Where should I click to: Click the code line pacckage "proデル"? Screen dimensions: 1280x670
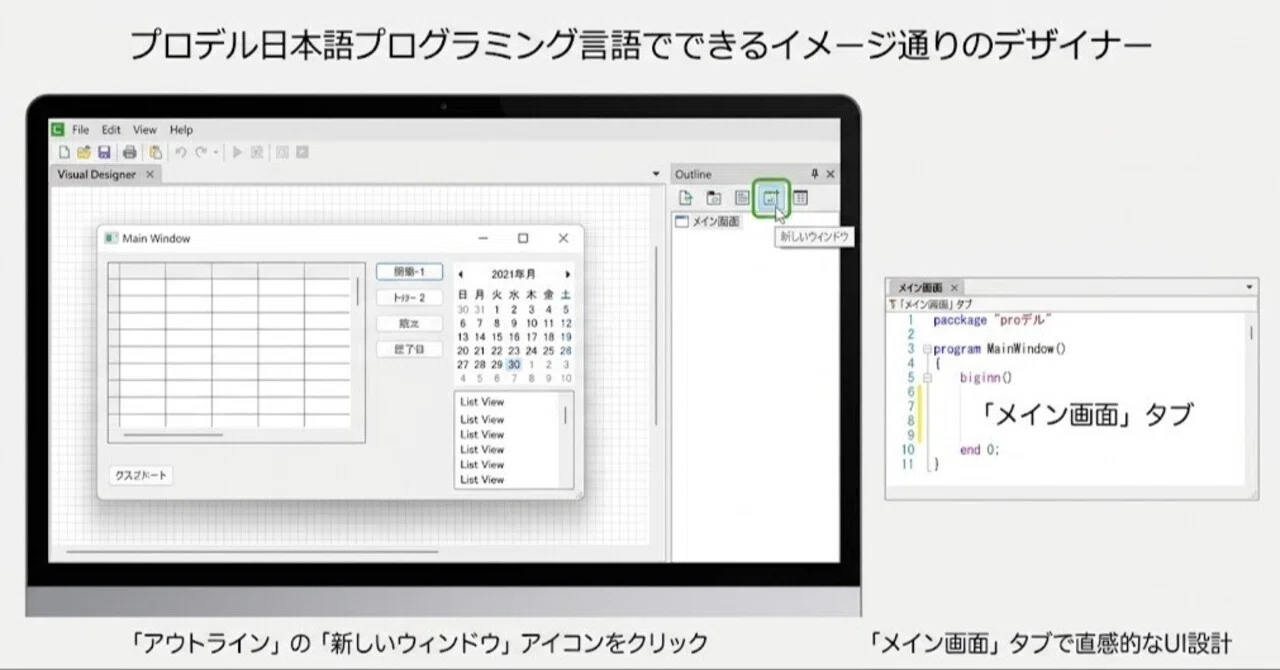pos(992,321)
